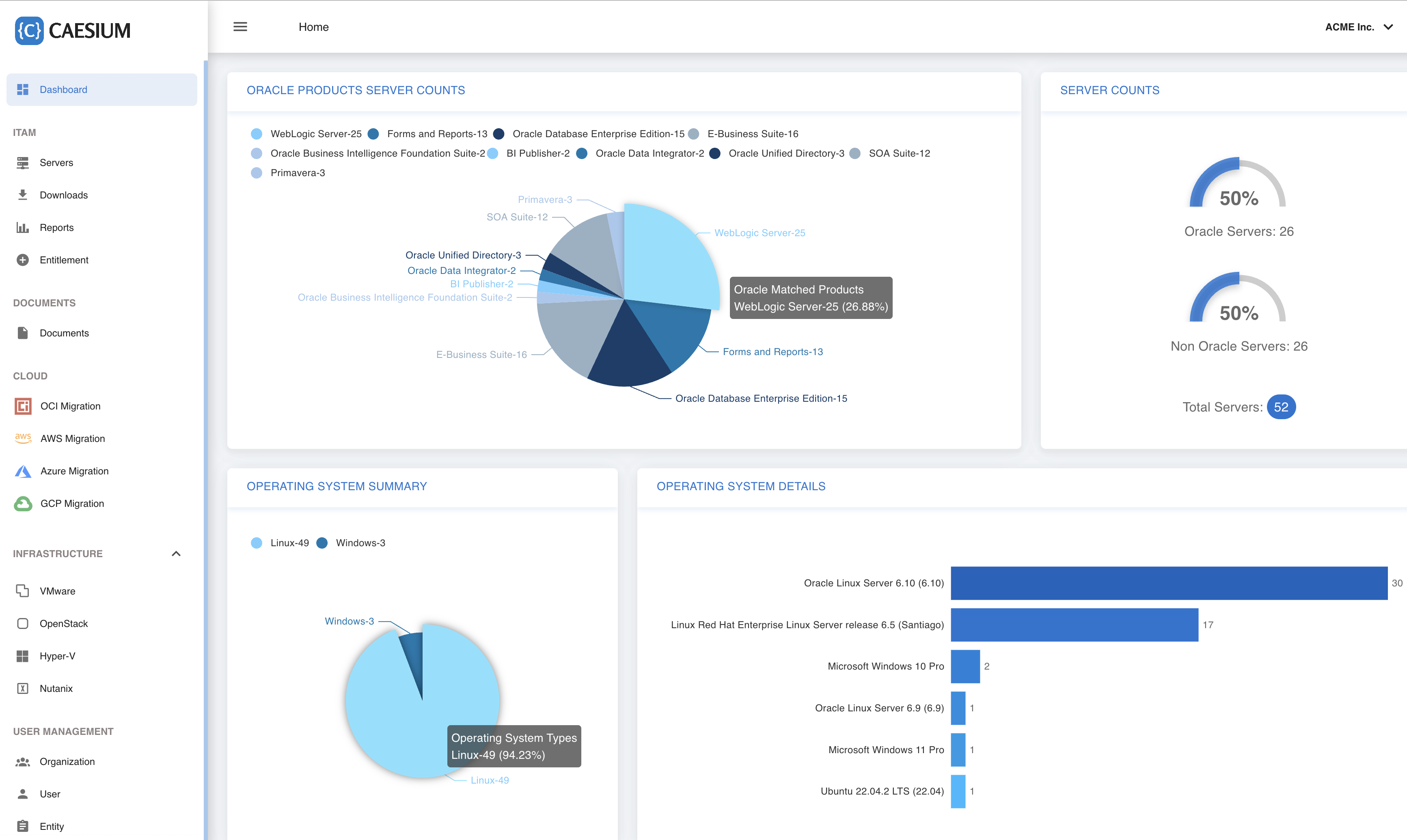
Task: Open the hamburger menu icon
Action: [x=240, y=27]
